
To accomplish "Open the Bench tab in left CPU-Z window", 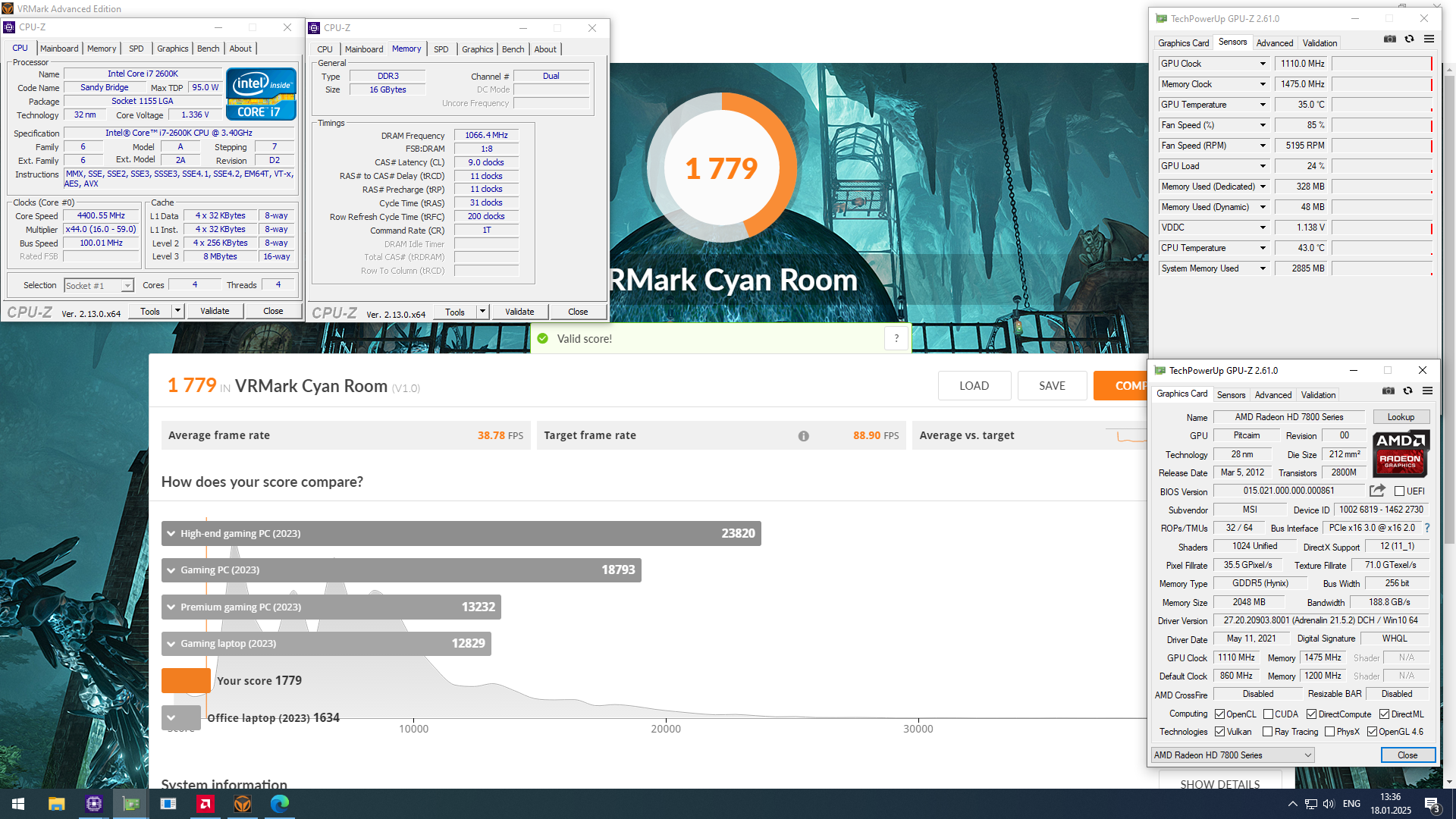I will click(x=208, y=49).
